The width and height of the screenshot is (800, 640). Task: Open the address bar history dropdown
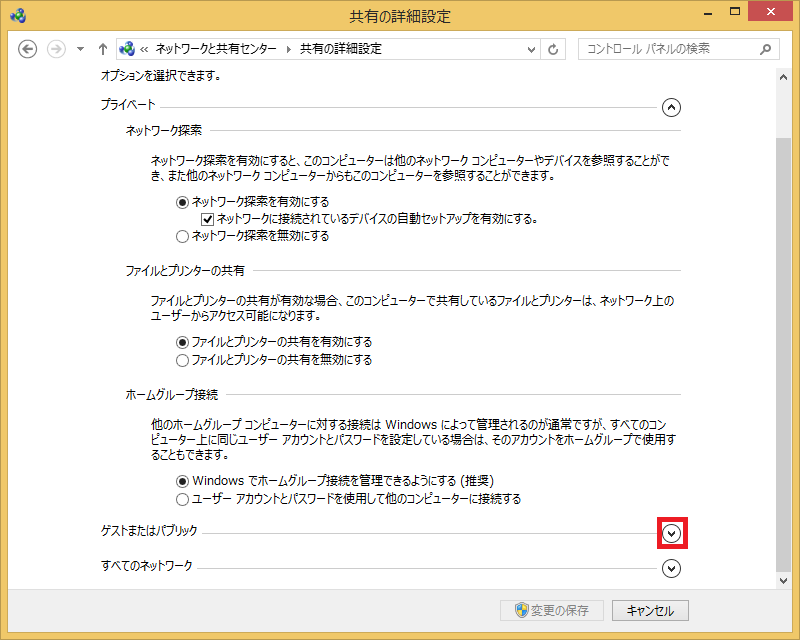[529, 49]
